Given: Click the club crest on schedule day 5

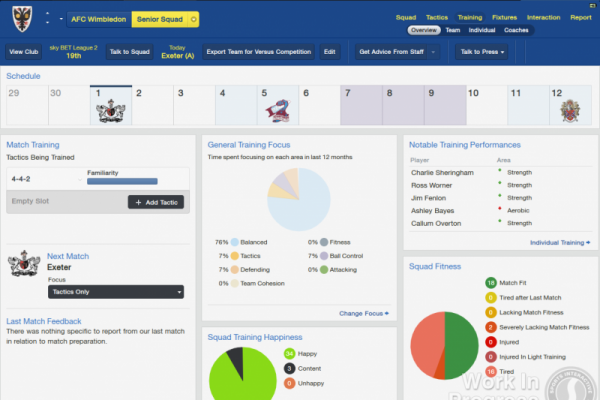Looking at the screenshot, I should point(279,111).
